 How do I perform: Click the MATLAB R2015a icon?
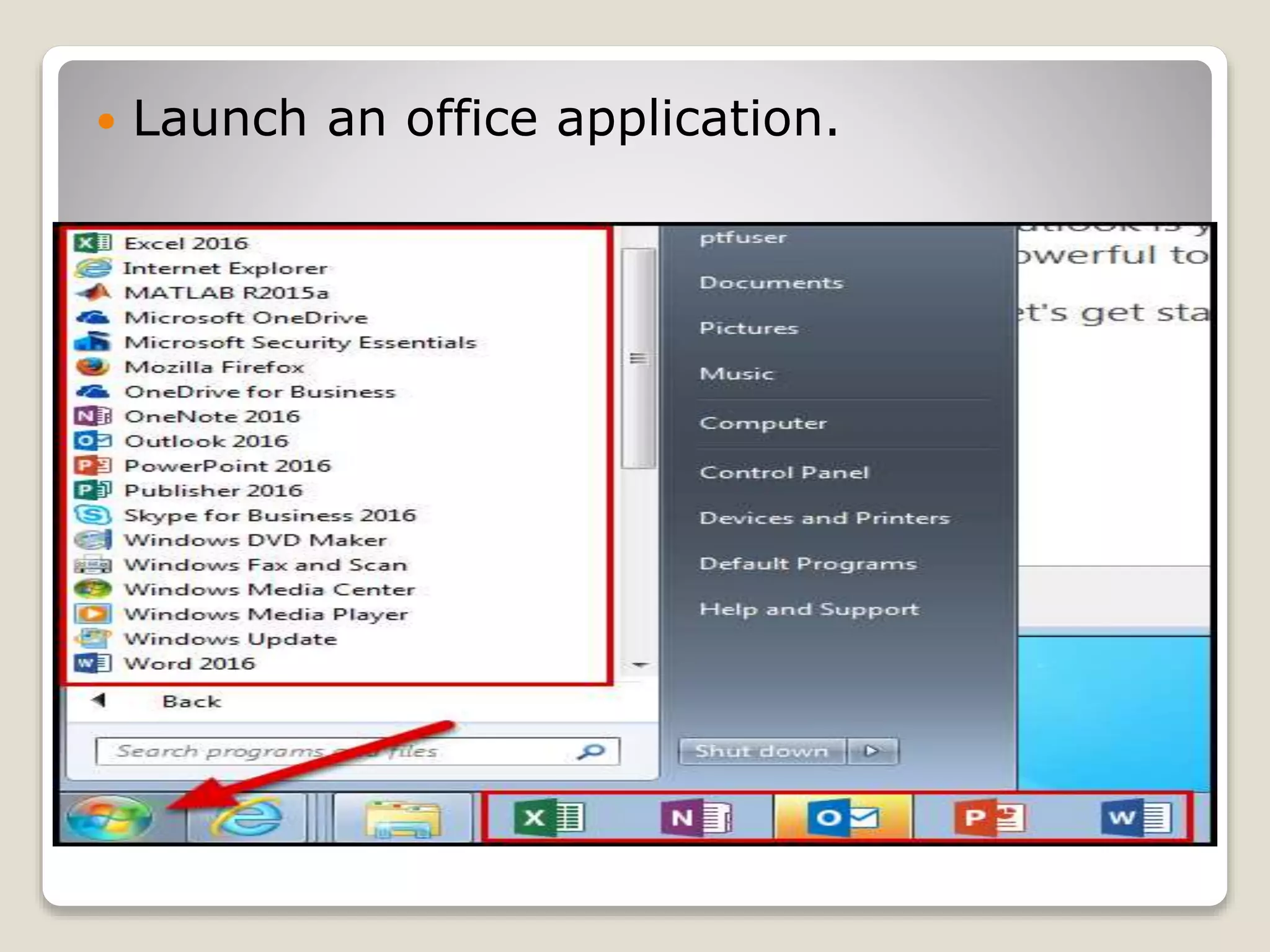click(93, 292)
